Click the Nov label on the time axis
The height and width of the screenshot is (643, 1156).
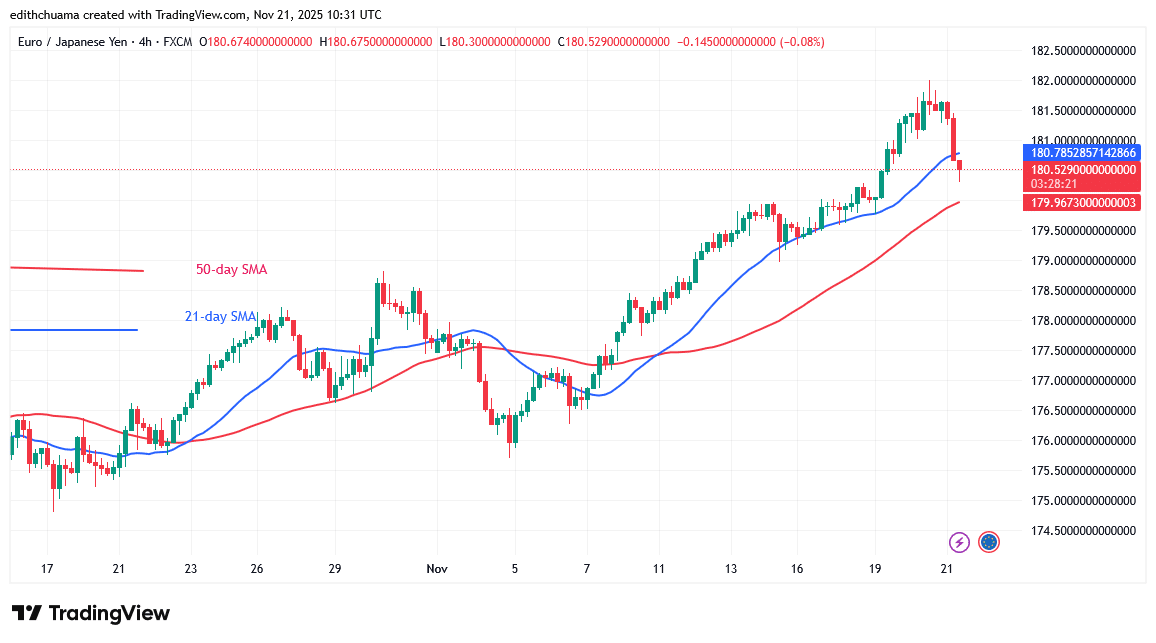point(437,569)
